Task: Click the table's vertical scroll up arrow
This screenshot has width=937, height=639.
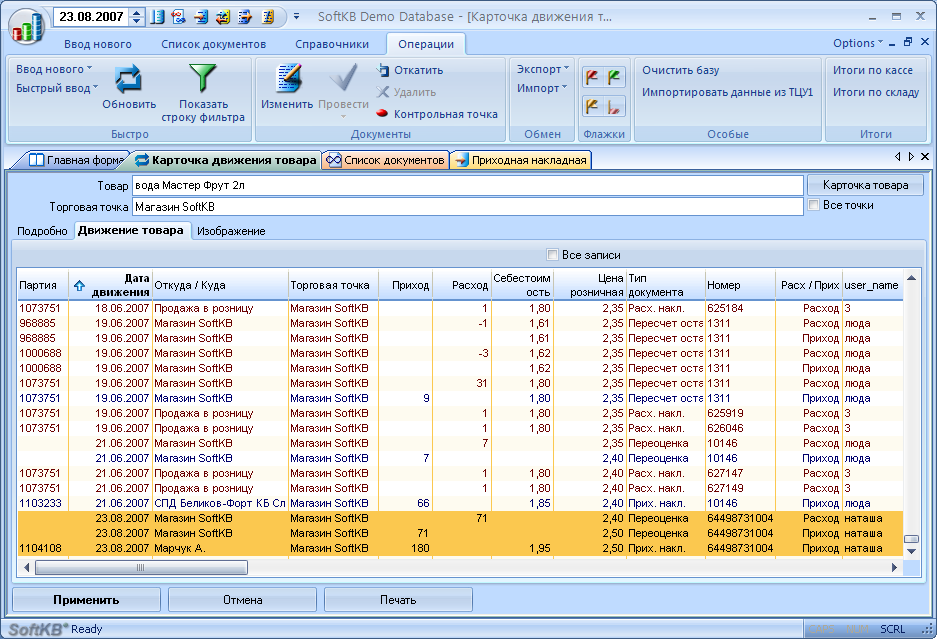Action: 911,278
